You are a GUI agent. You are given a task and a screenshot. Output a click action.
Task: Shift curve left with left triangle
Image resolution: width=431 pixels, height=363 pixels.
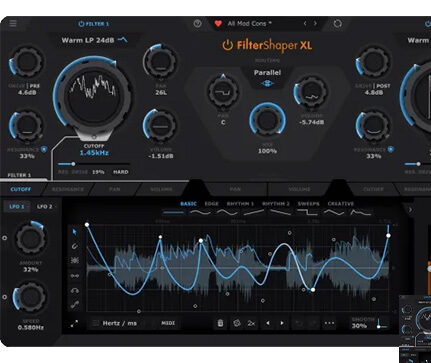click(267, 323)
